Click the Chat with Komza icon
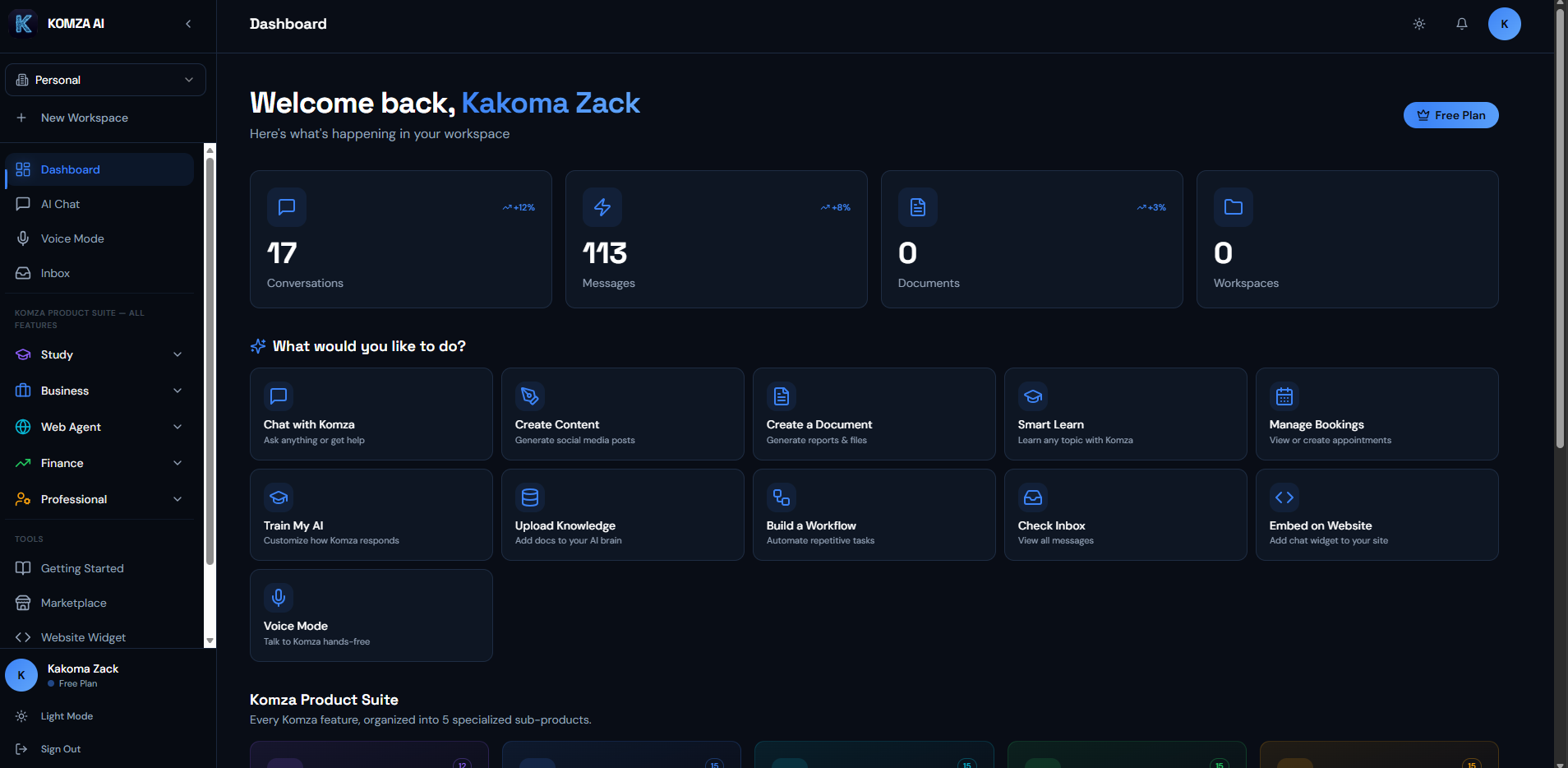1568x768 pixels. (279, 396)
